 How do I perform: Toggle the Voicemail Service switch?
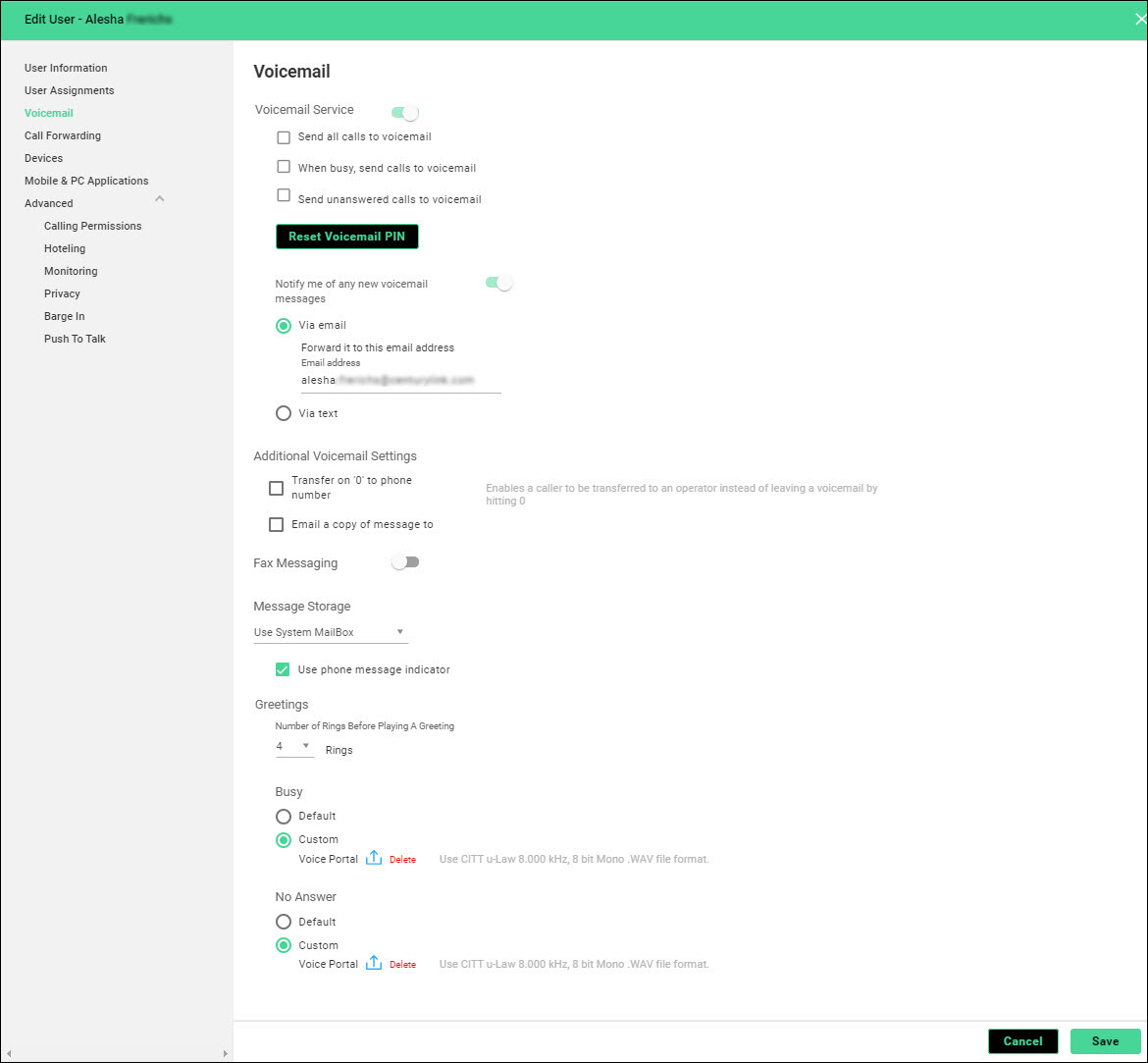(405, 113)
